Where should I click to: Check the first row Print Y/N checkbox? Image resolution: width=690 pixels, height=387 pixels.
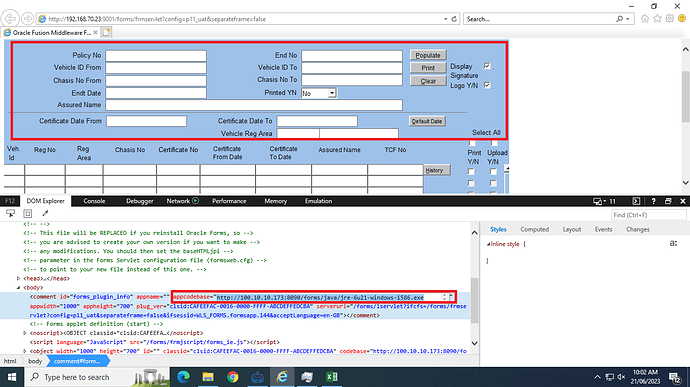click(x=471, y=172)
